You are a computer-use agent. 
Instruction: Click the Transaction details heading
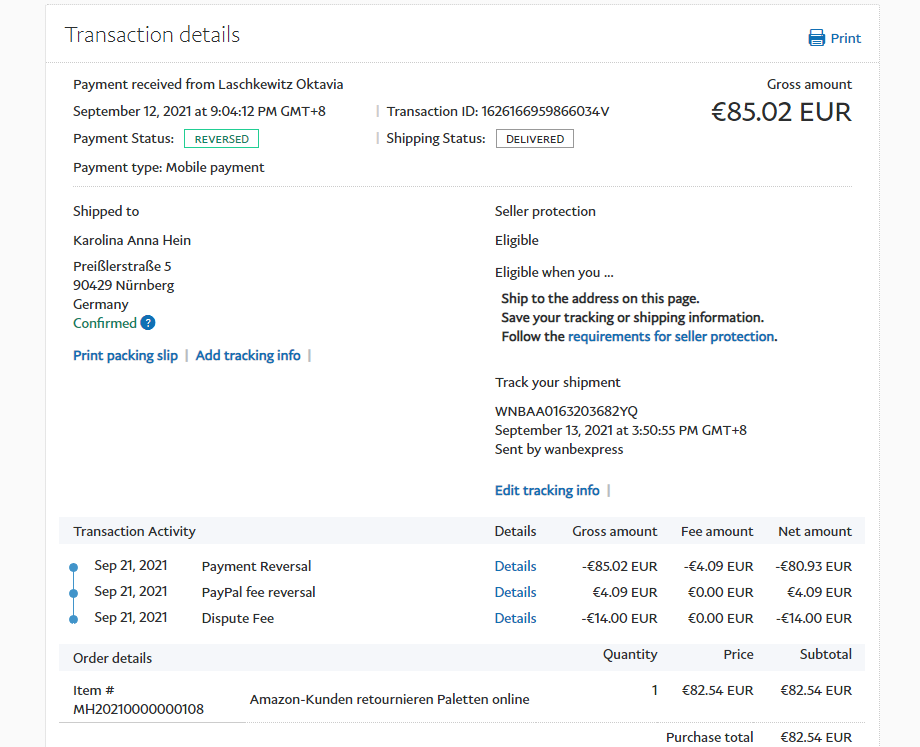pos(152,35)
